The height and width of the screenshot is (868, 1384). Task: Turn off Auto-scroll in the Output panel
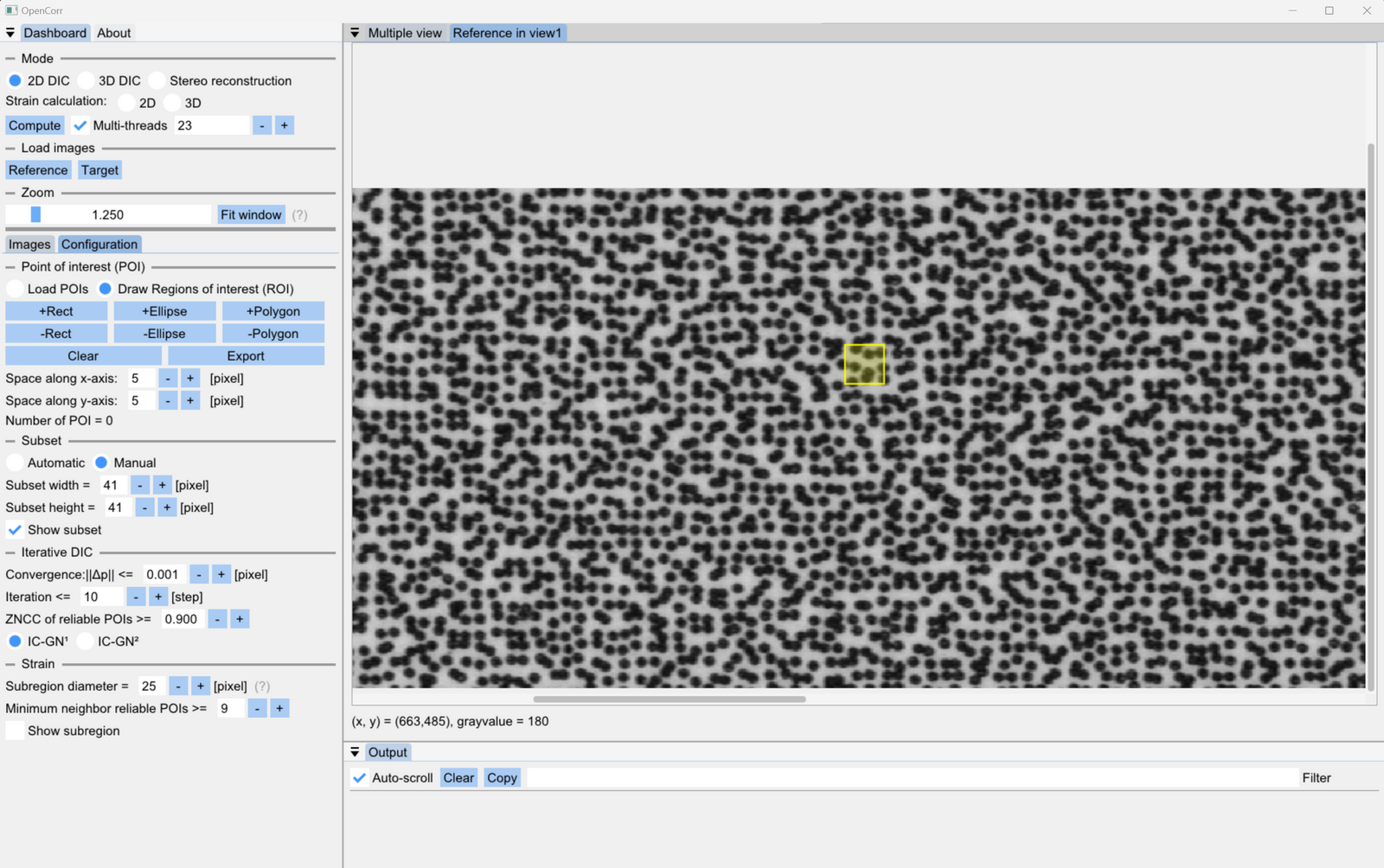coord(359,777)
